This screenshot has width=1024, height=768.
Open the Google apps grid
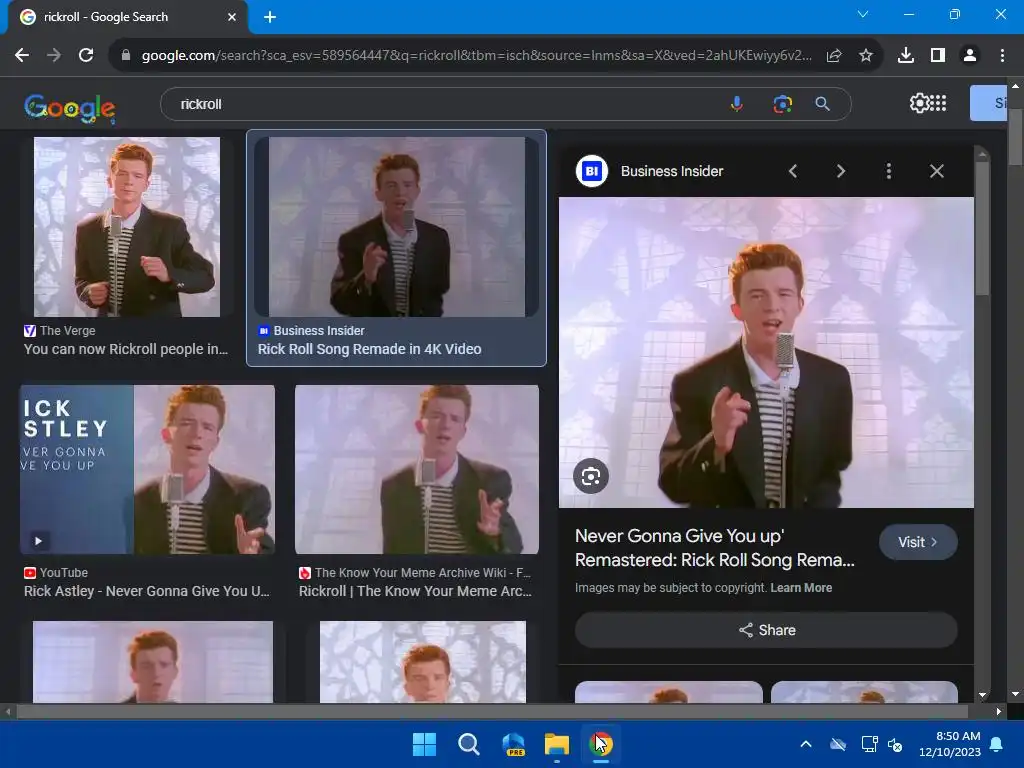click(x=938, y=103)
